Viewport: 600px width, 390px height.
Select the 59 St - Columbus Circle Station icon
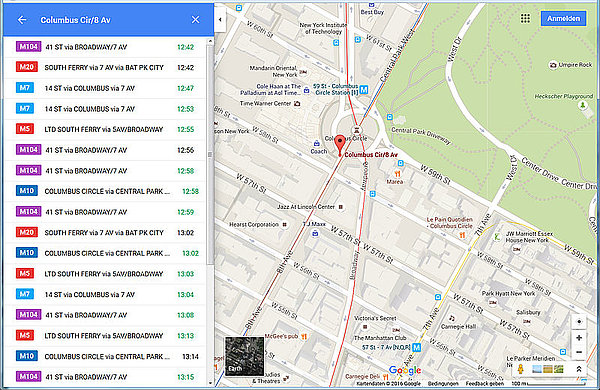tap(364, 90)
